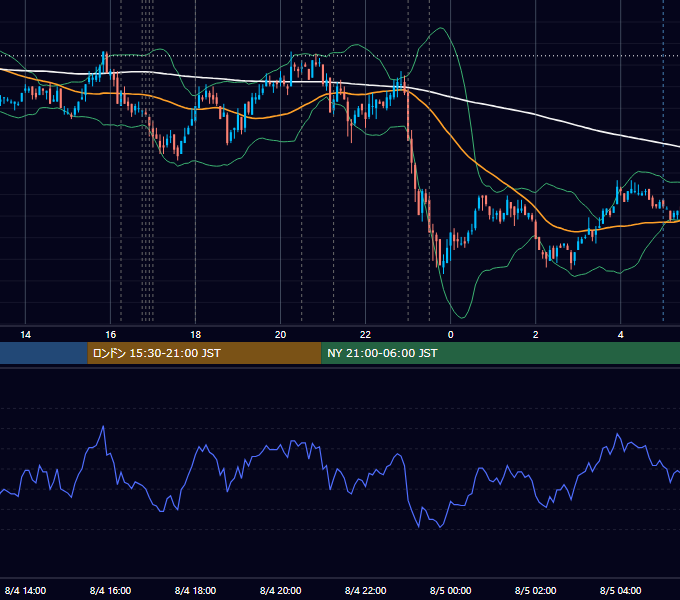
Task: Click the 8/5 00:00 time label
Action: tap(451, 590)
